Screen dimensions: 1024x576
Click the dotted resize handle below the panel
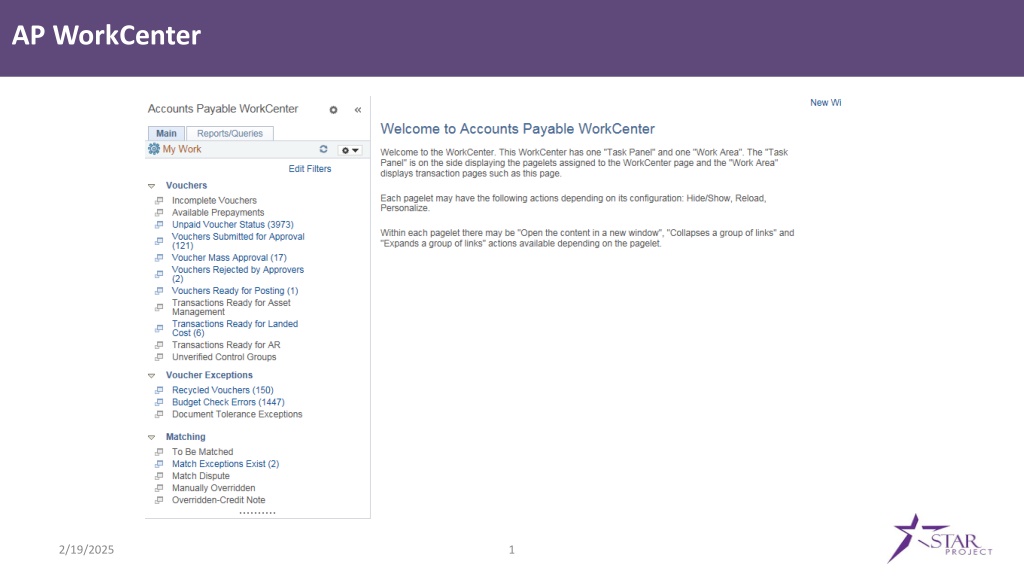click(x=257, y=513)
